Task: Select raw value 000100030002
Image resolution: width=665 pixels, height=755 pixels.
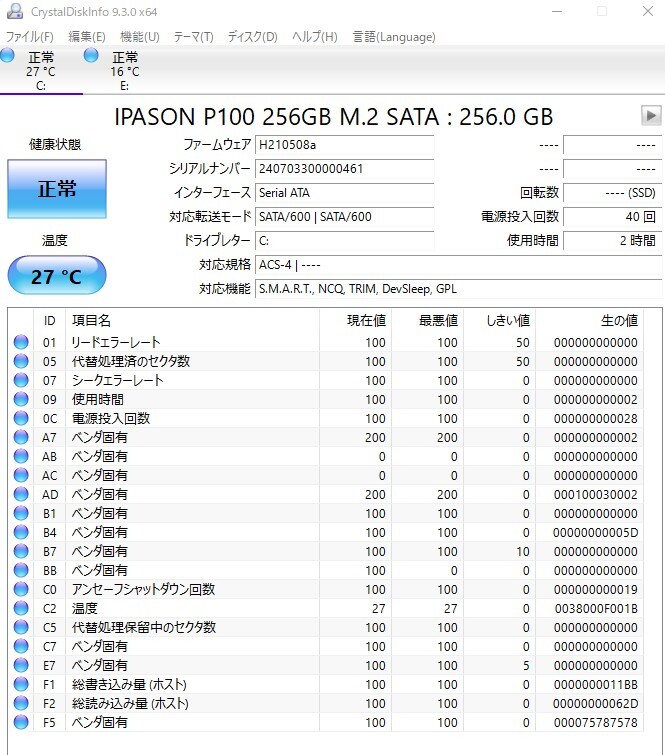Action: point(596,495)
